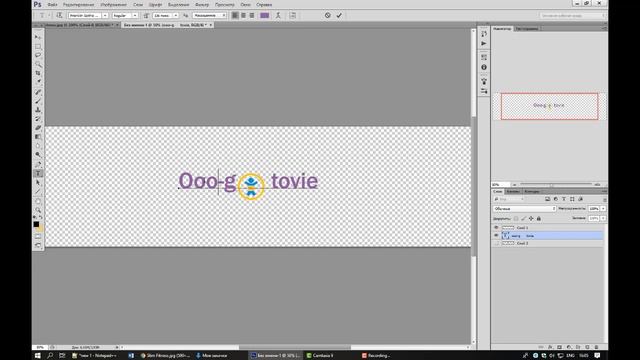640x360 pixels.
Task: Select the Healing Brush tool
Action: click(x=38, y=92)
